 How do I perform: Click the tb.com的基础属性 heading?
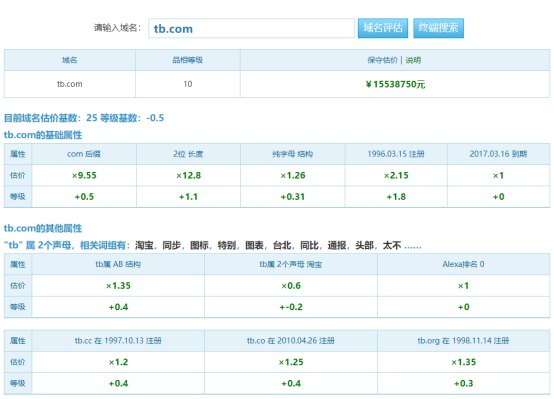(43, 135)
